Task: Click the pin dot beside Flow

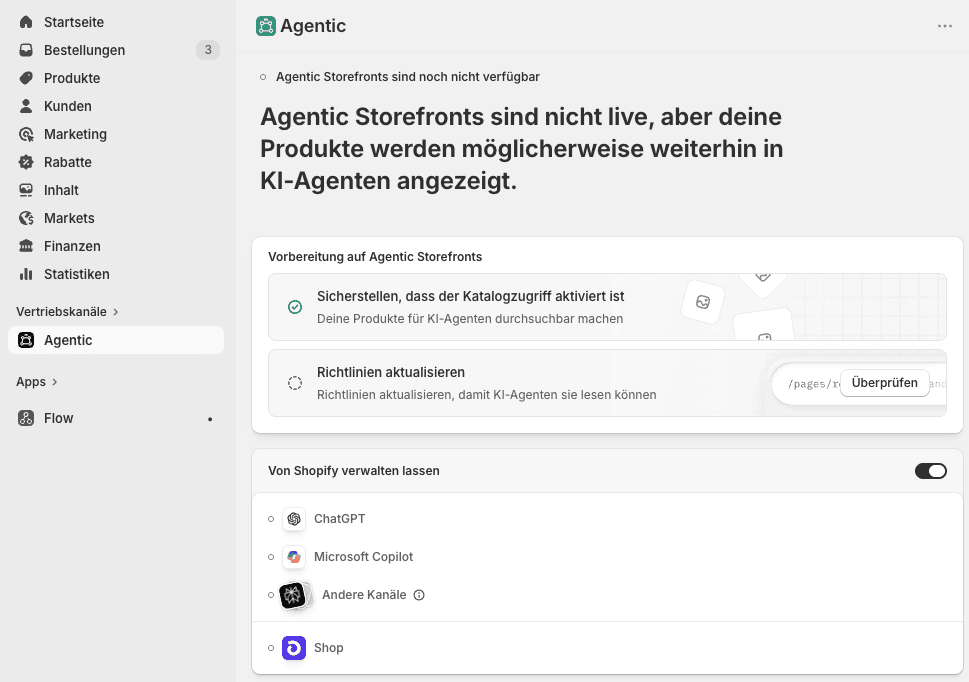Action: tap(210, 419)
